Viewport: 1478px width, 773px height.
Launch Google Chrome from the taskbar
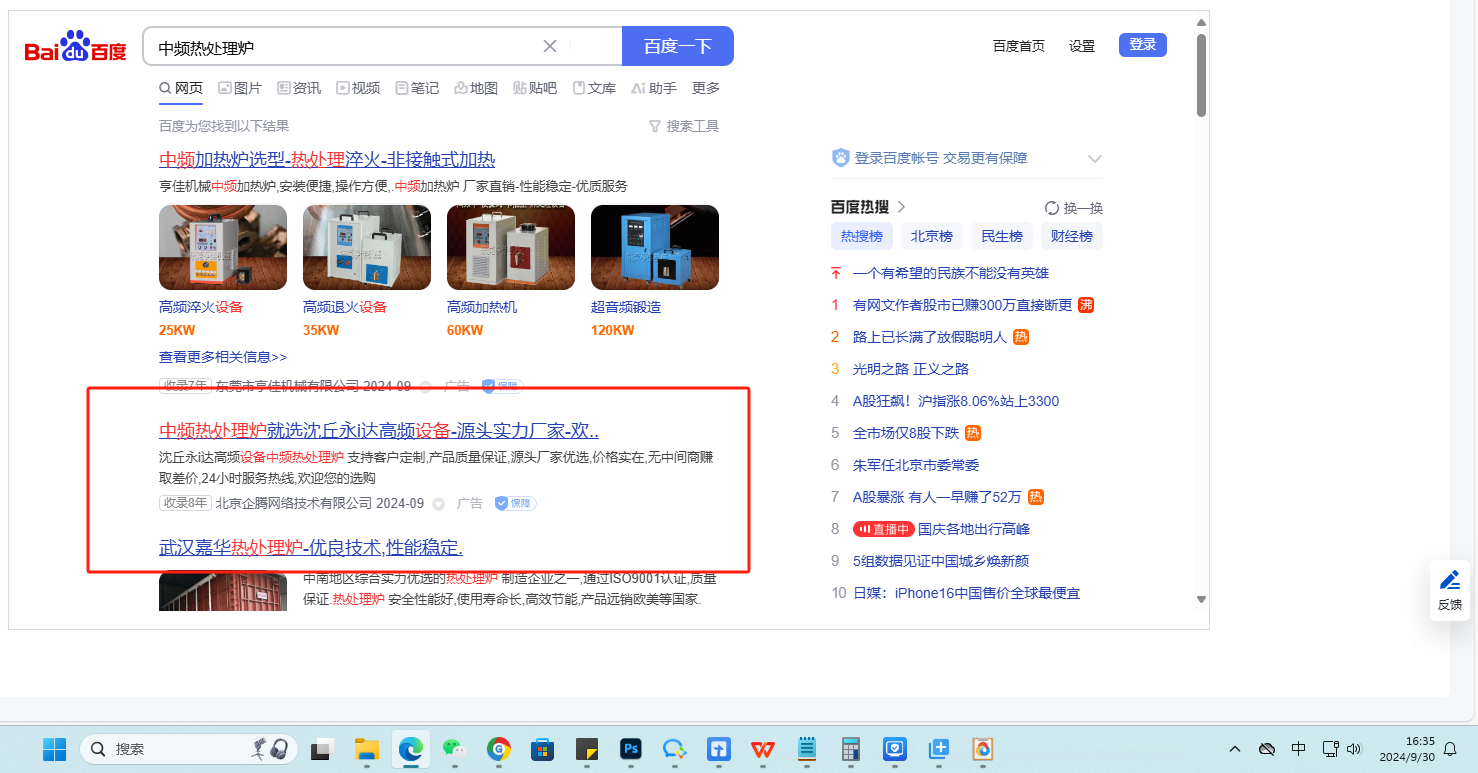[x=498, y=749]
